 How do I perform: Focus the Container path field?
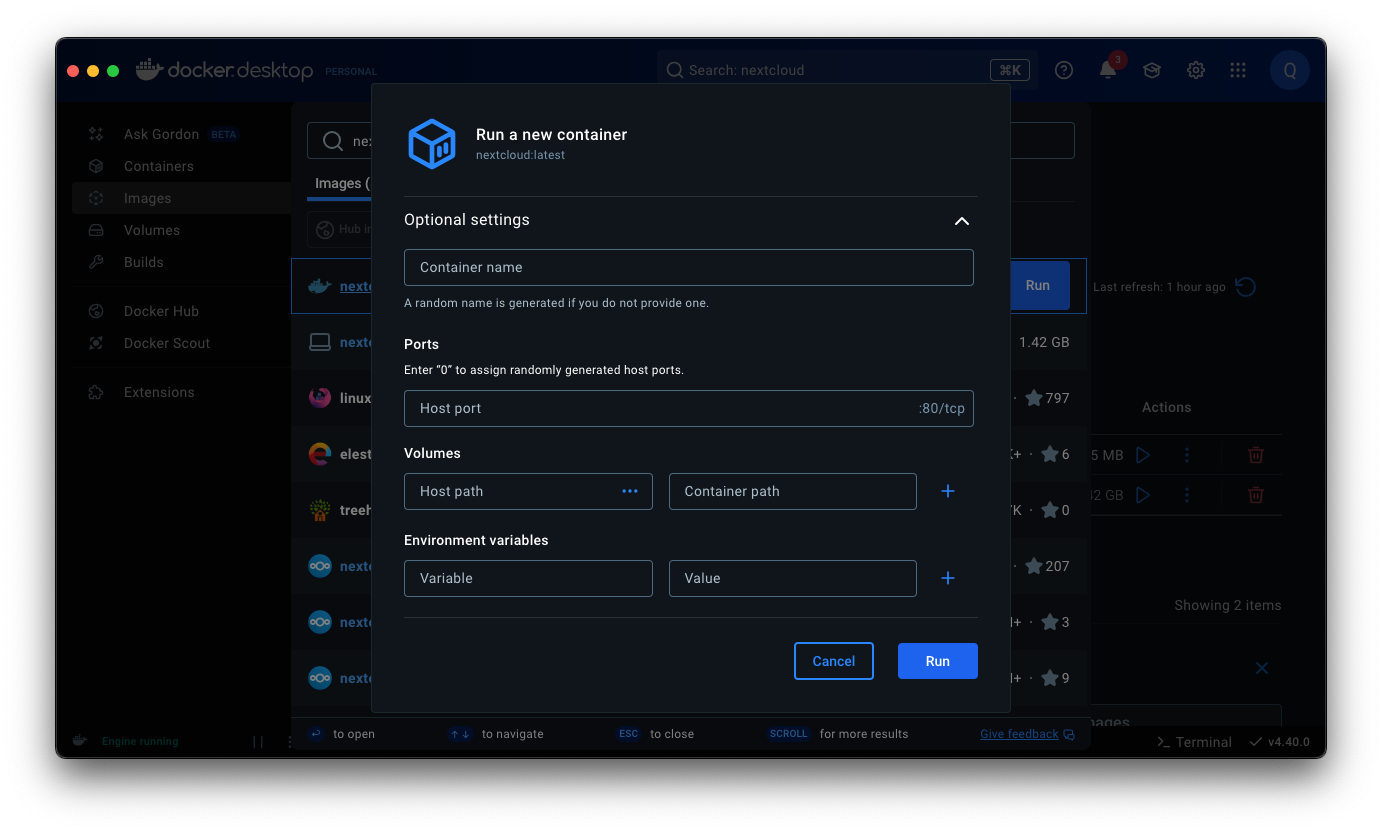tap(793, 491)
